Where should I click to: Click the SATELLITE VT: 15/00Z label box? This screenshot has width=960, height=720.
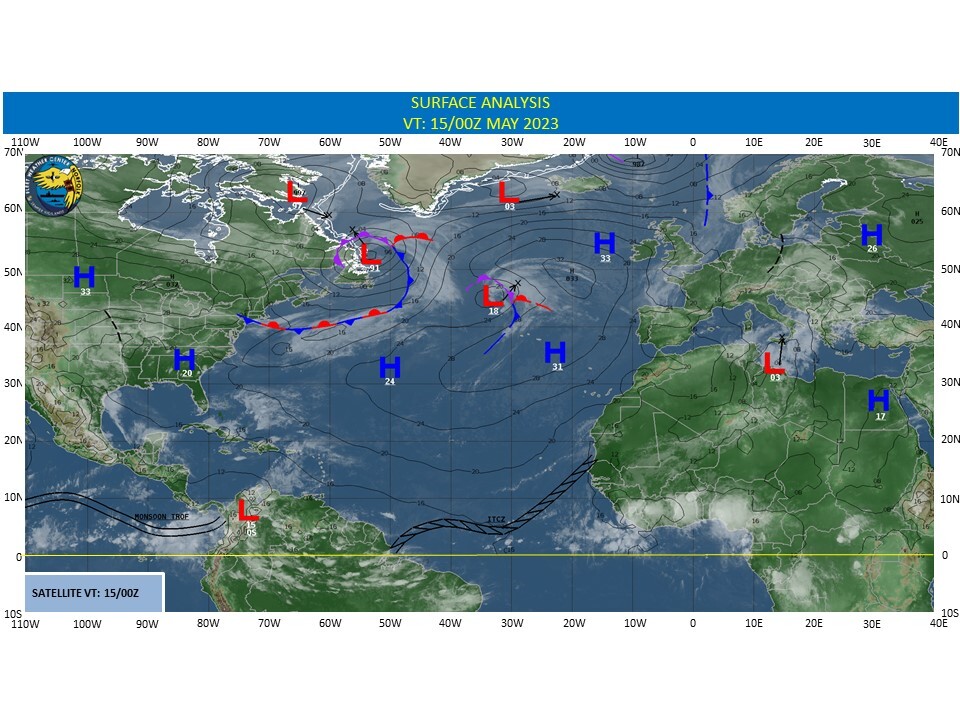pos(94,592)
